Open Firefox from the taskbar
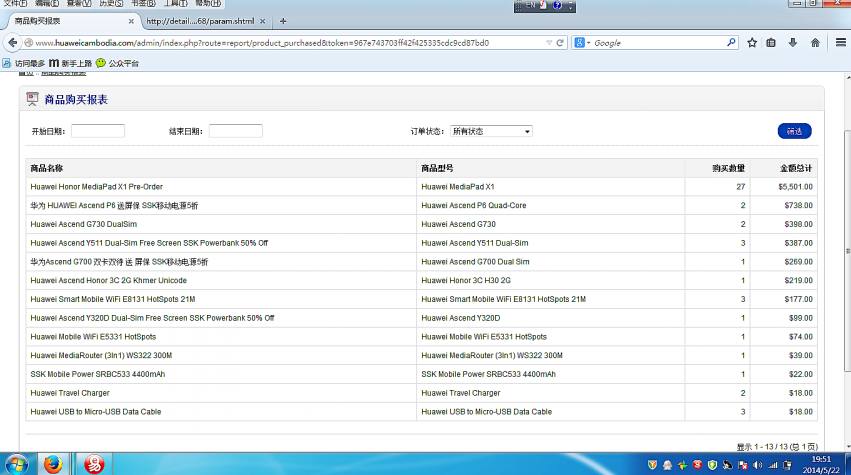The width and height of the screenshot is (851, 475). 53,465
